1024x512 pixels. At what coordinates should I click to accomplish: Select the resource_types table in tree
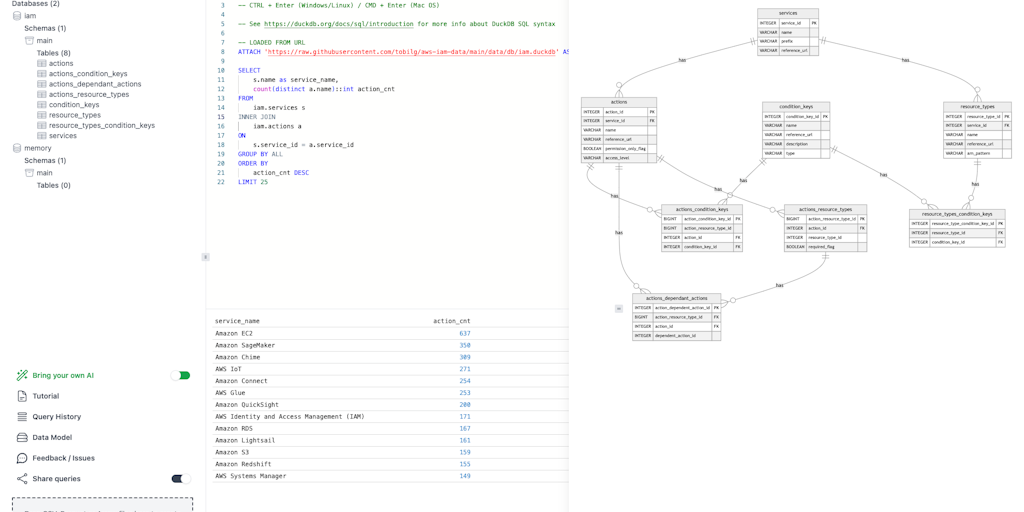[x=74, y=115]
